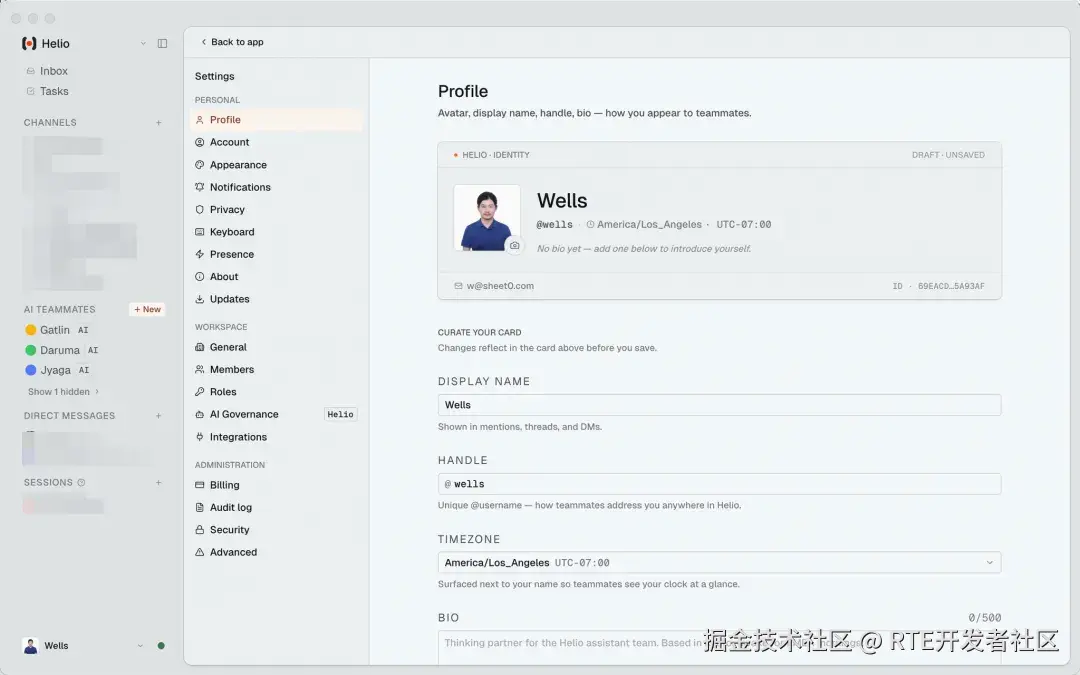Image resolution: width=1080 pixels, height=675 pixels.
Task: Click the green presence status dot
Action: click(161, 646)
